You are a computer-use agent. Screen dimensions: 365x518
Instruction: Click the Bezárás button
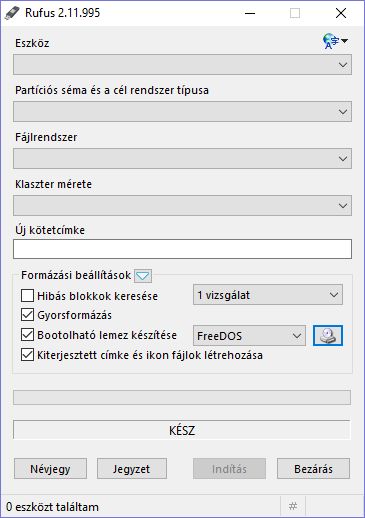point(313,469)
